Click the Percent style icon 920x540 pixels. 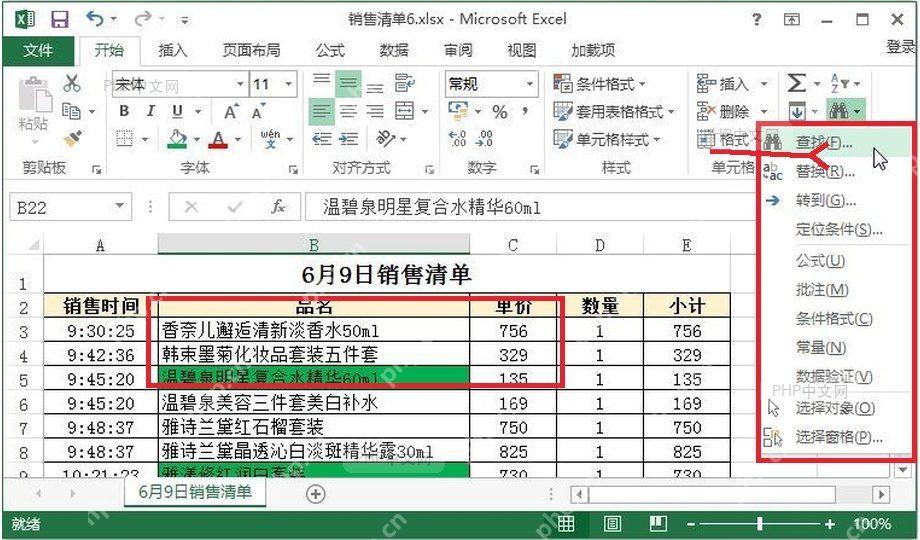tap(500, 112)
